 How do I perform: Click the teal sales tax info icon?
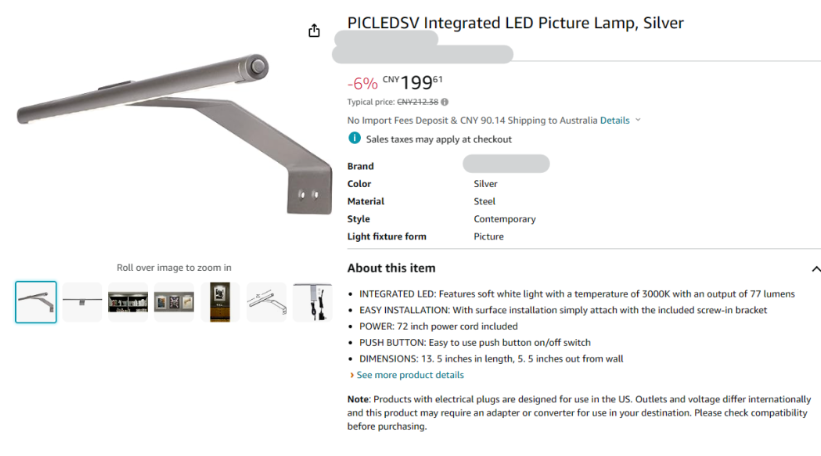[354, 139]
